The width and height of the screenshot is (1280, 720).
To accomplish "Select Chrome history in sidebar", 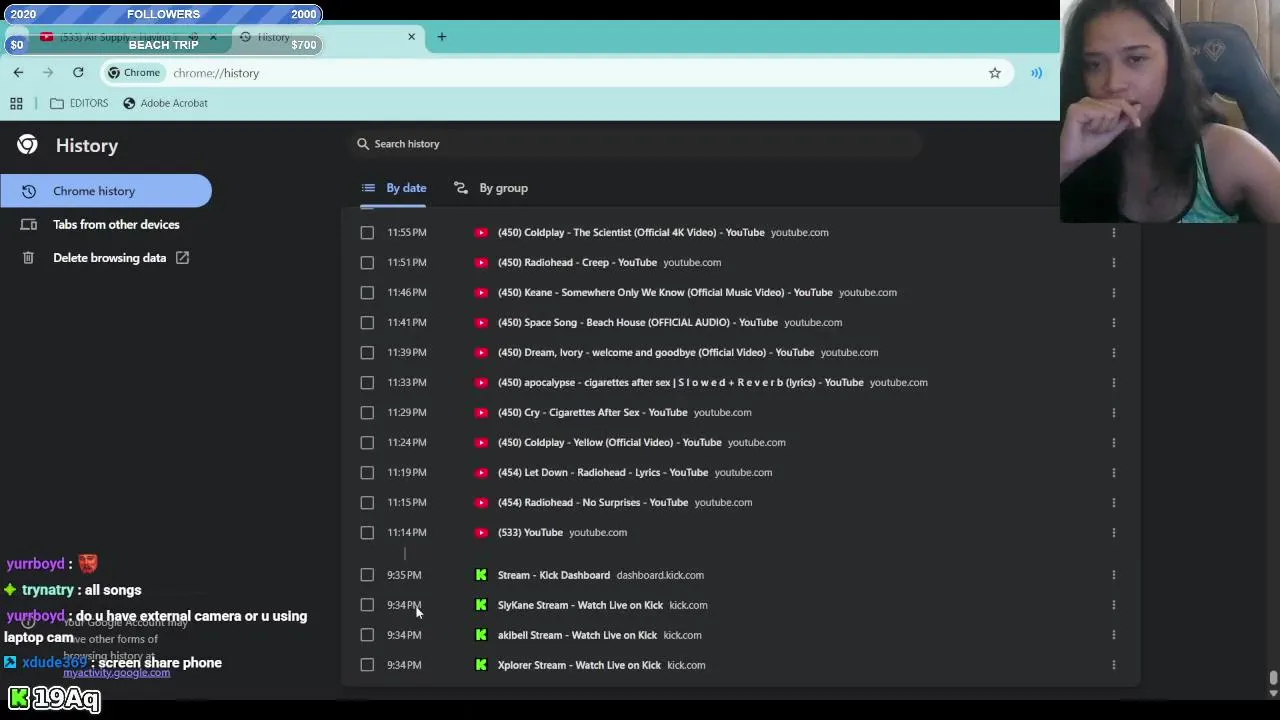I will coord(106,191).
